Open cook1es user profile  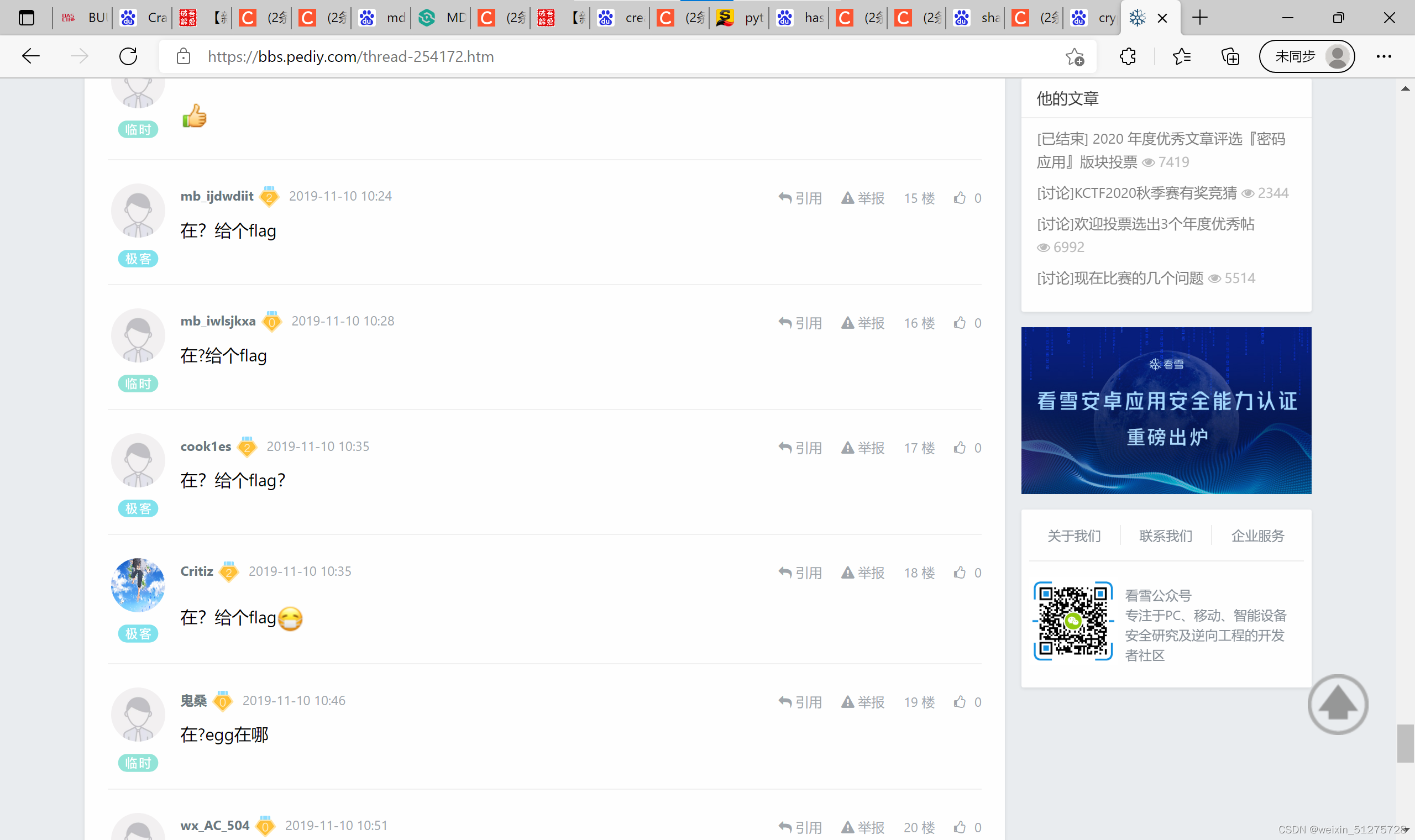(206, 446)
